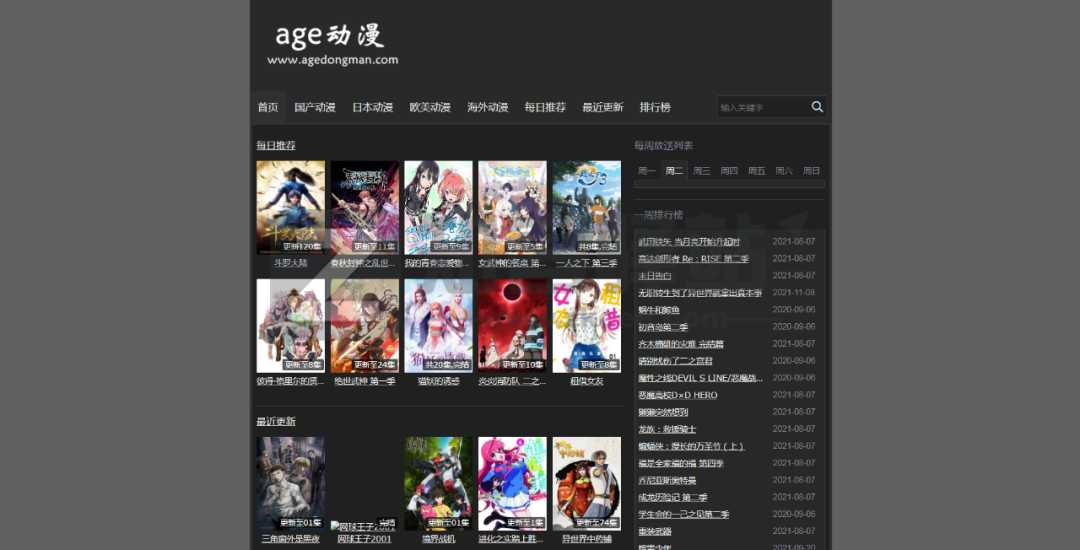Open the 国产动漫 navigation menu
This screenshot has height=550, width=1080.
[315, 107]
